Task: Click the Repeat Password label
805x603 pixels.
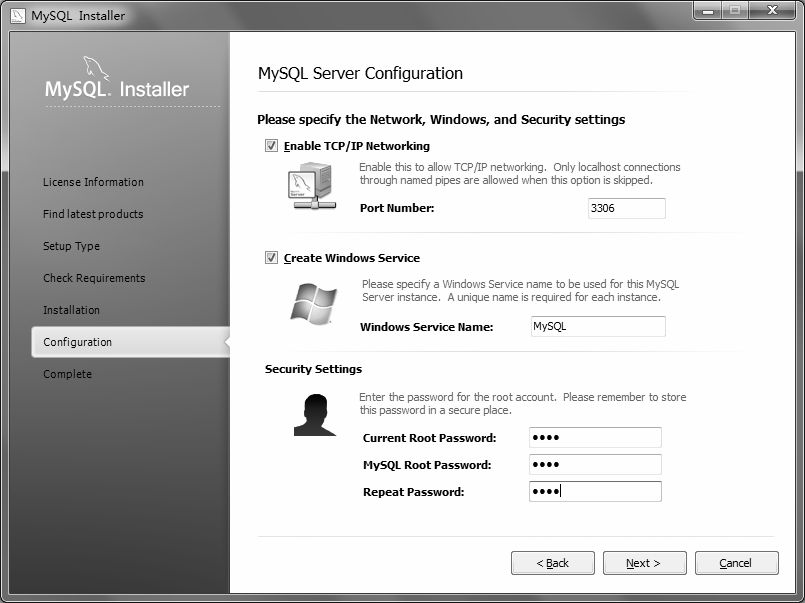Action: coord(413,492)
